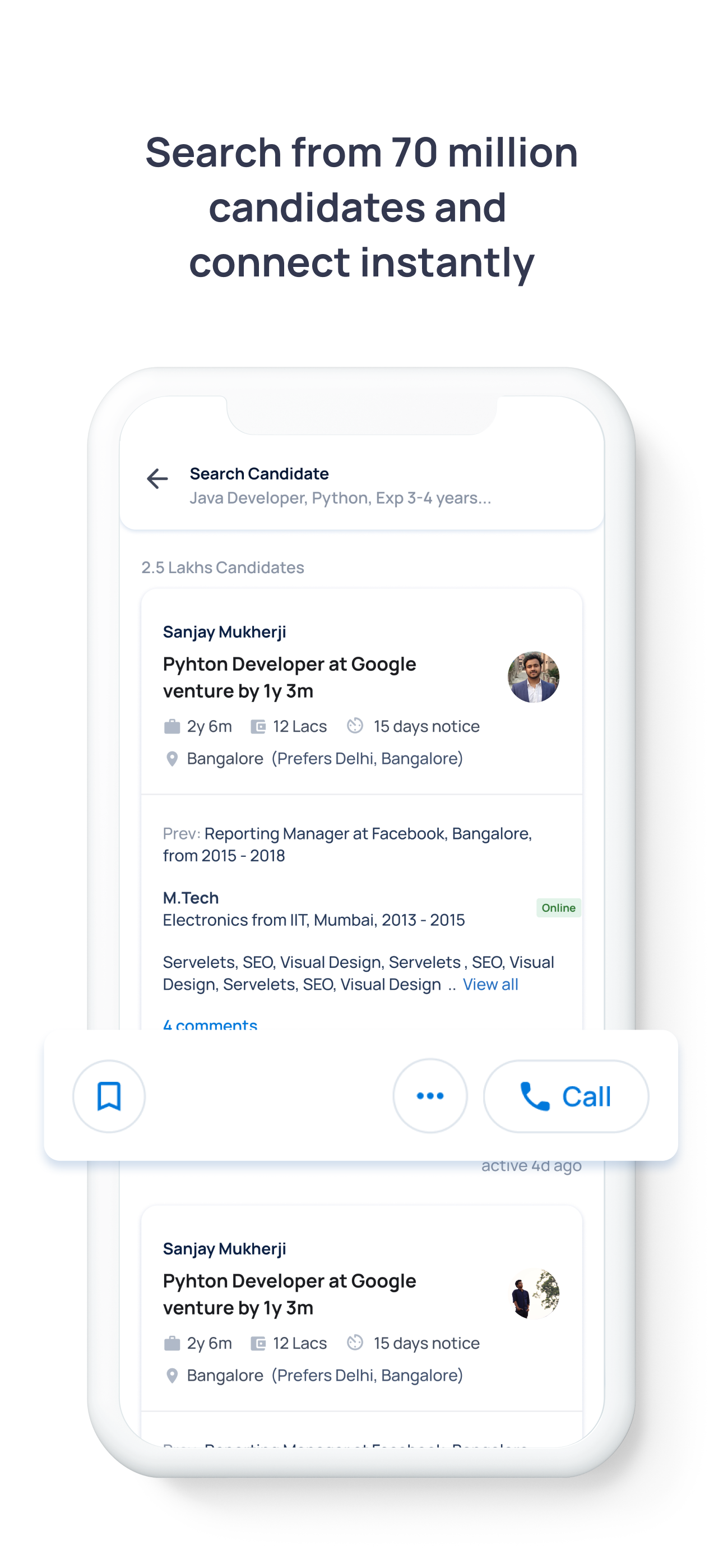Tap the Servelets, SEO, Visual Design skills text
723x1568 pixels.
point(358,974)
